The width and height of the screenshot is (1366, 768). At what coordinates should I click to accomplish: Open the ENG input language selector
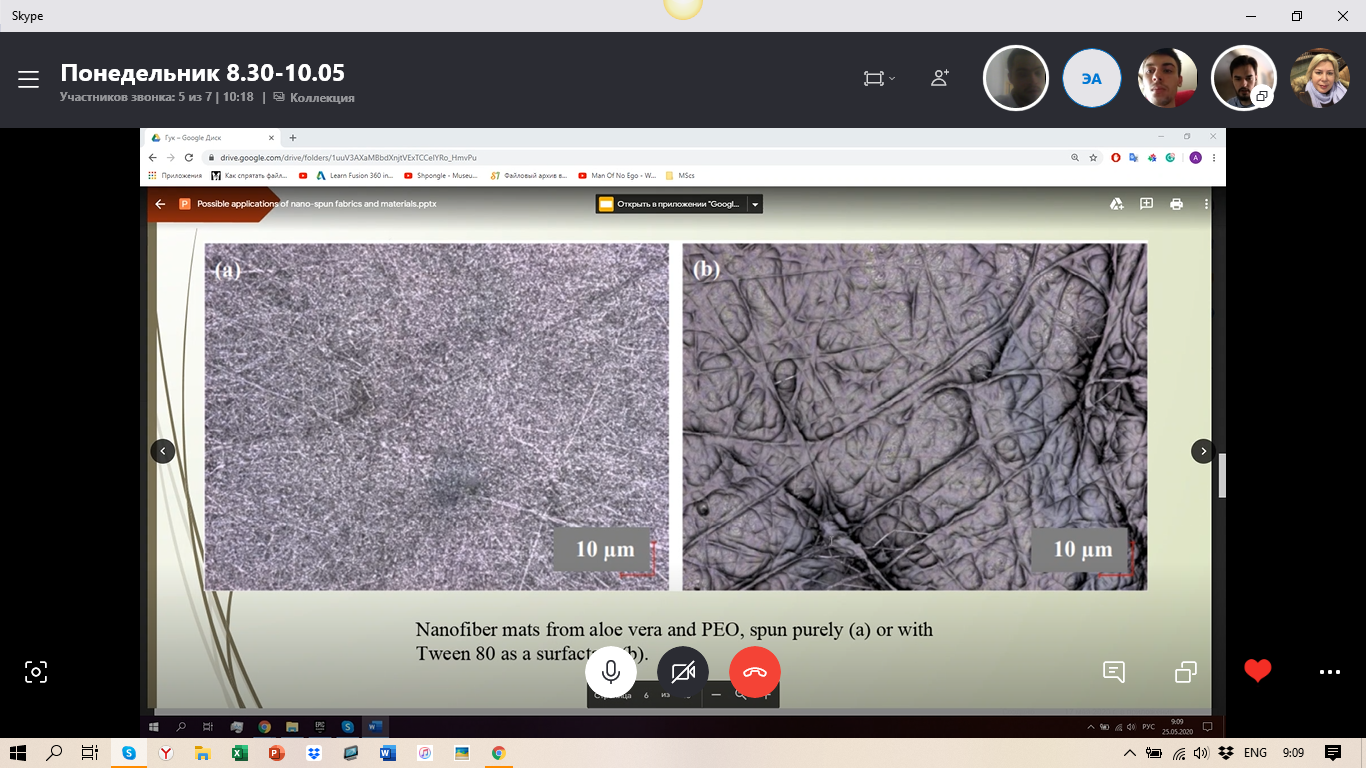[1255, 753]
